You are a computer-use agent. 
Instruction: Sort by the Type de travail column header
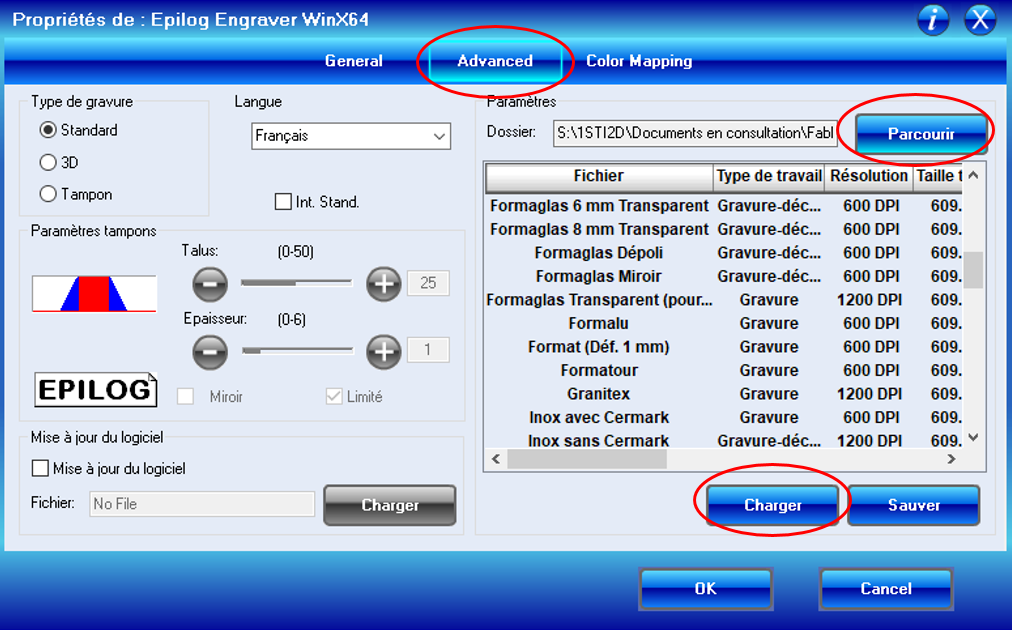pos(769,176)
